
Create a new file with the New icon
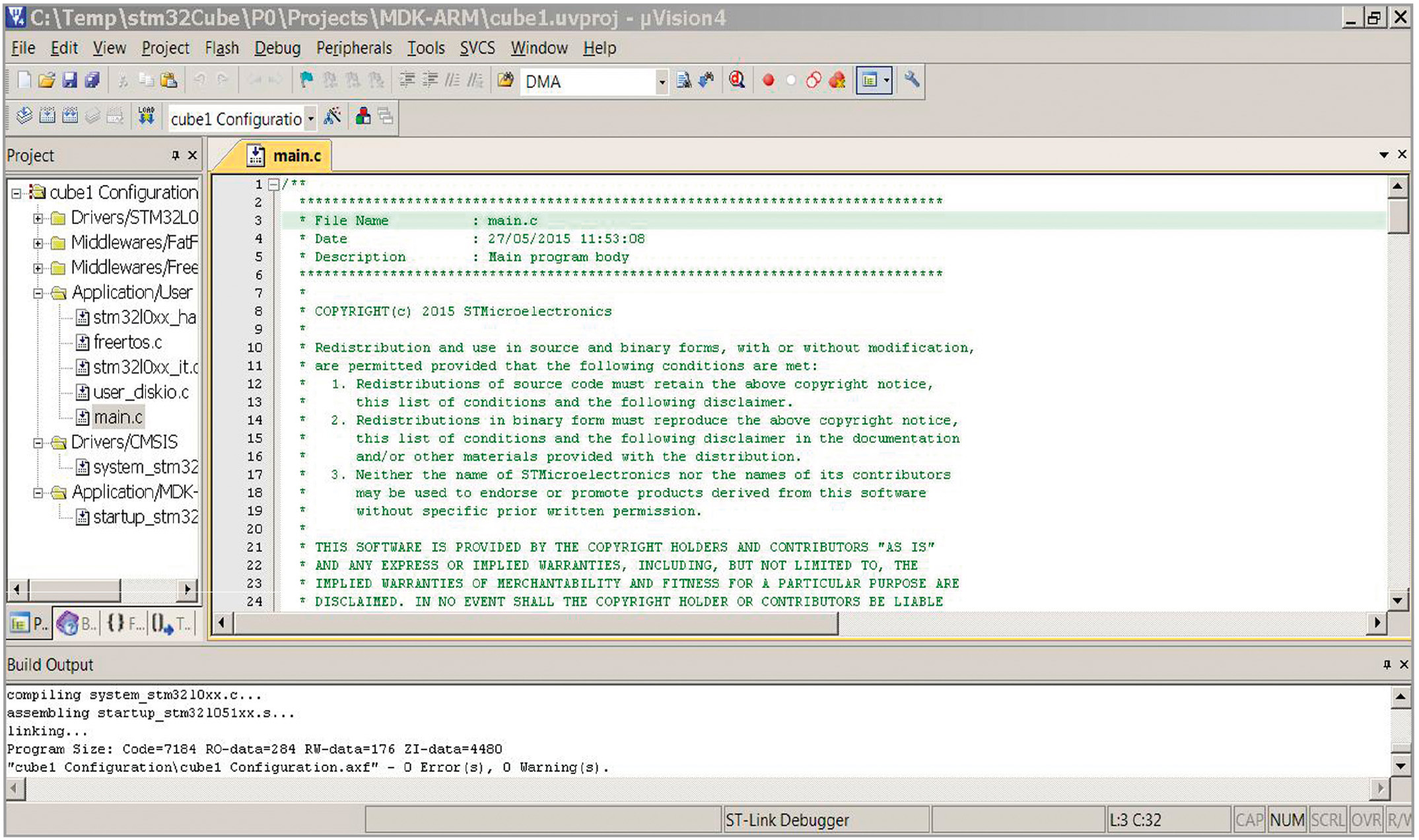click(x=24, y=81)
